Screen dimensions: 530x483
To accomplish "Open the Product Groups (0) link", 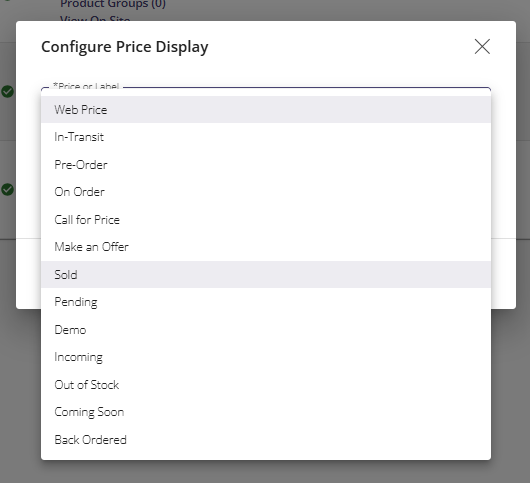I will (113, 4).
